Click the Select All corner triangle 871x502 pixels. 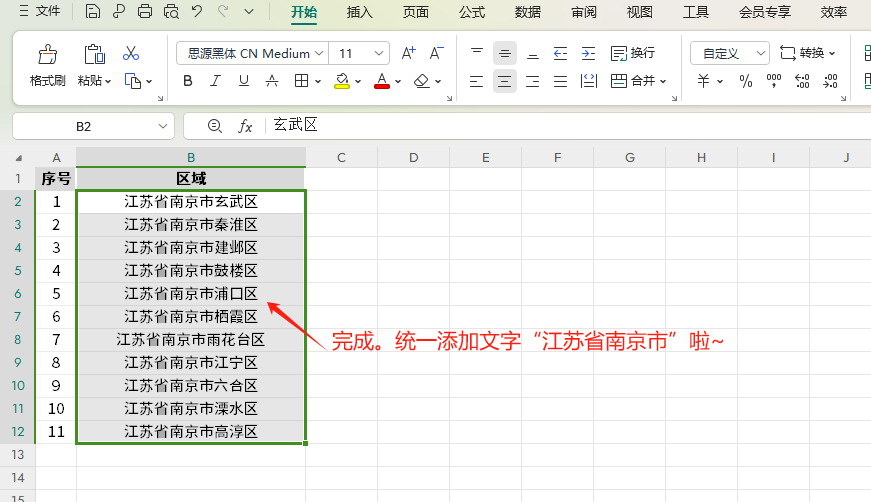(18, 158)
